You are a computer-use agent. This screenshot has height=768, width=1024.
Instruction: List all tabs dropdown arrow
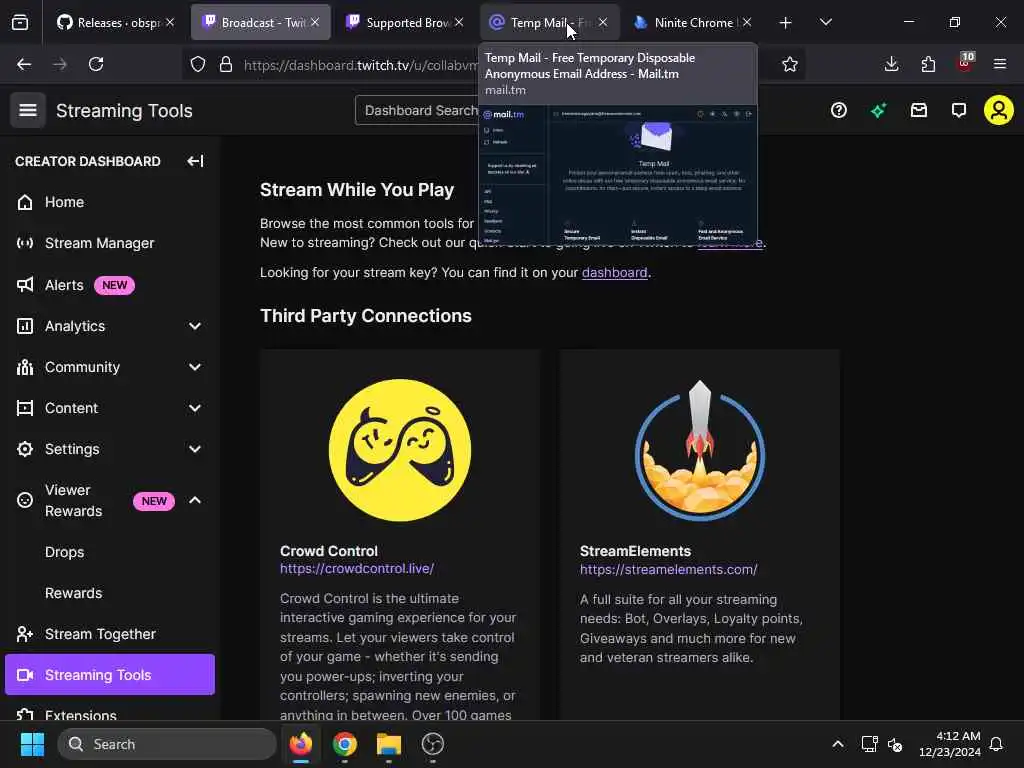[x=825, y=22]
